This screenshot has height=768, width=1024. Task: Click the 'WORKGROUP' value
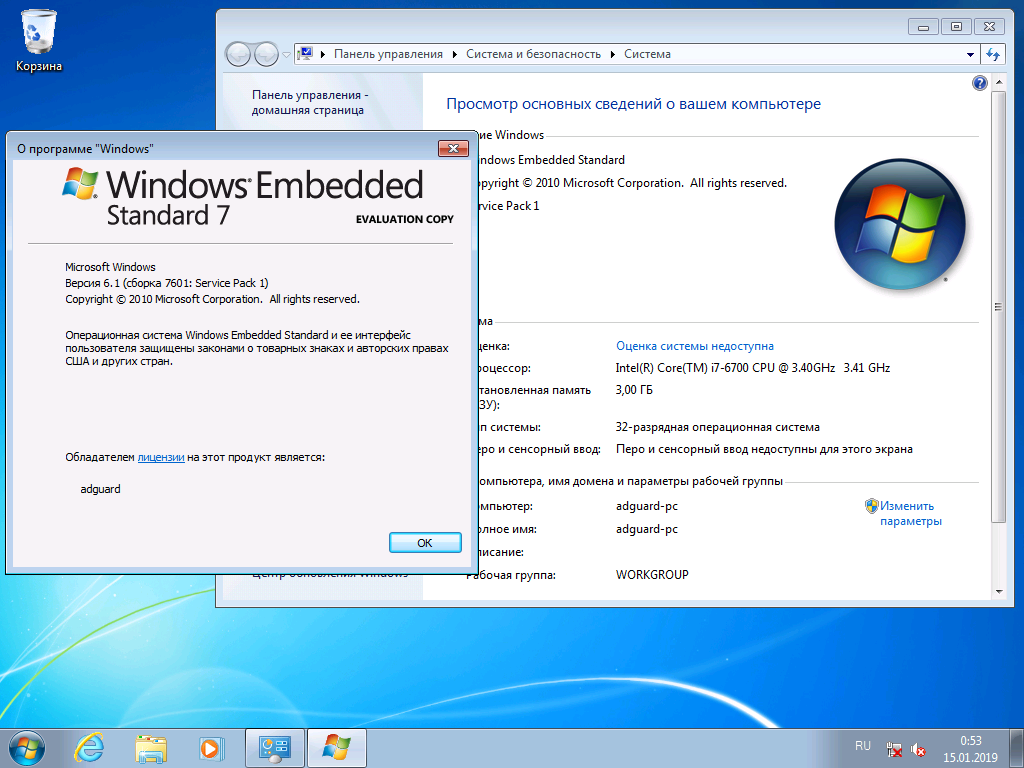[x=652, y=575]
